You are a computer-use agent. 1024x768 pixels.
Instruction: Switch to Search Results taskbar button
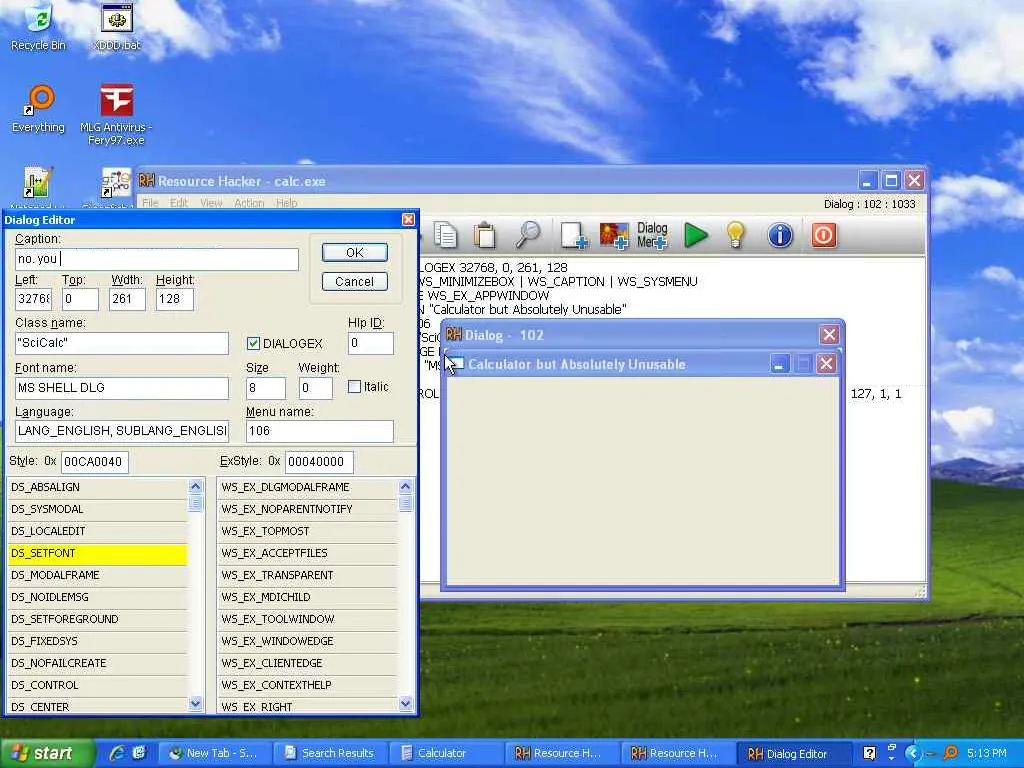pyautogui.click(x=332, y=753)
